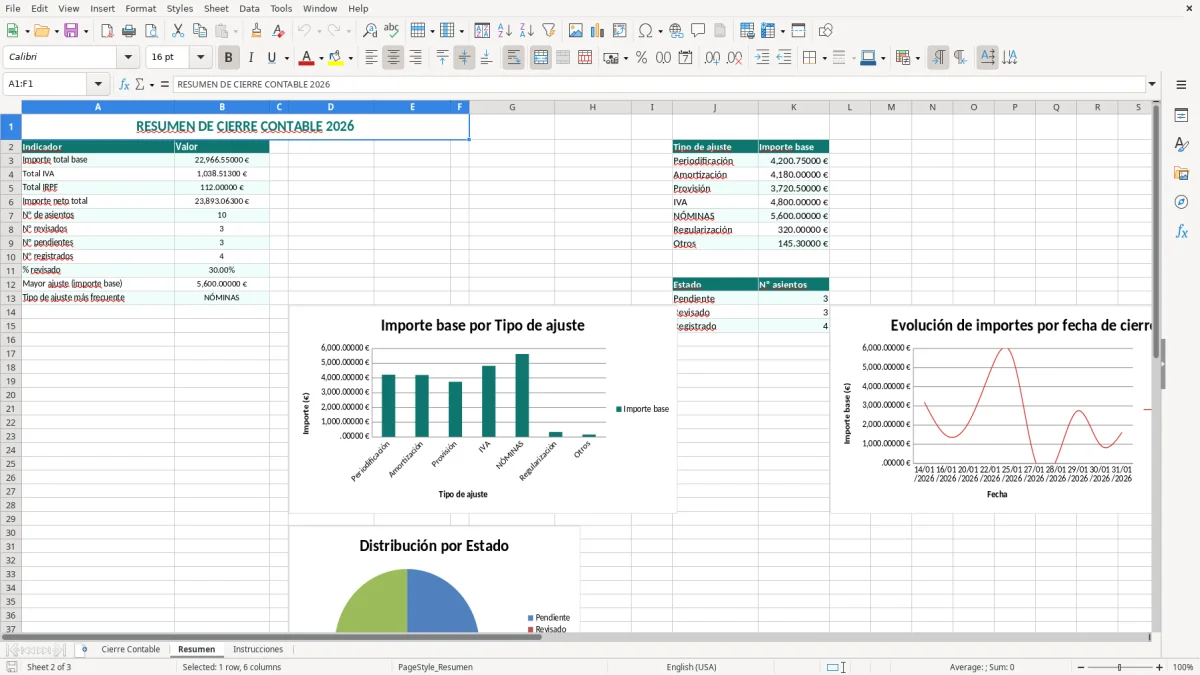Apply the red font color swatch
1200x675 pixels.
(307, 58)
